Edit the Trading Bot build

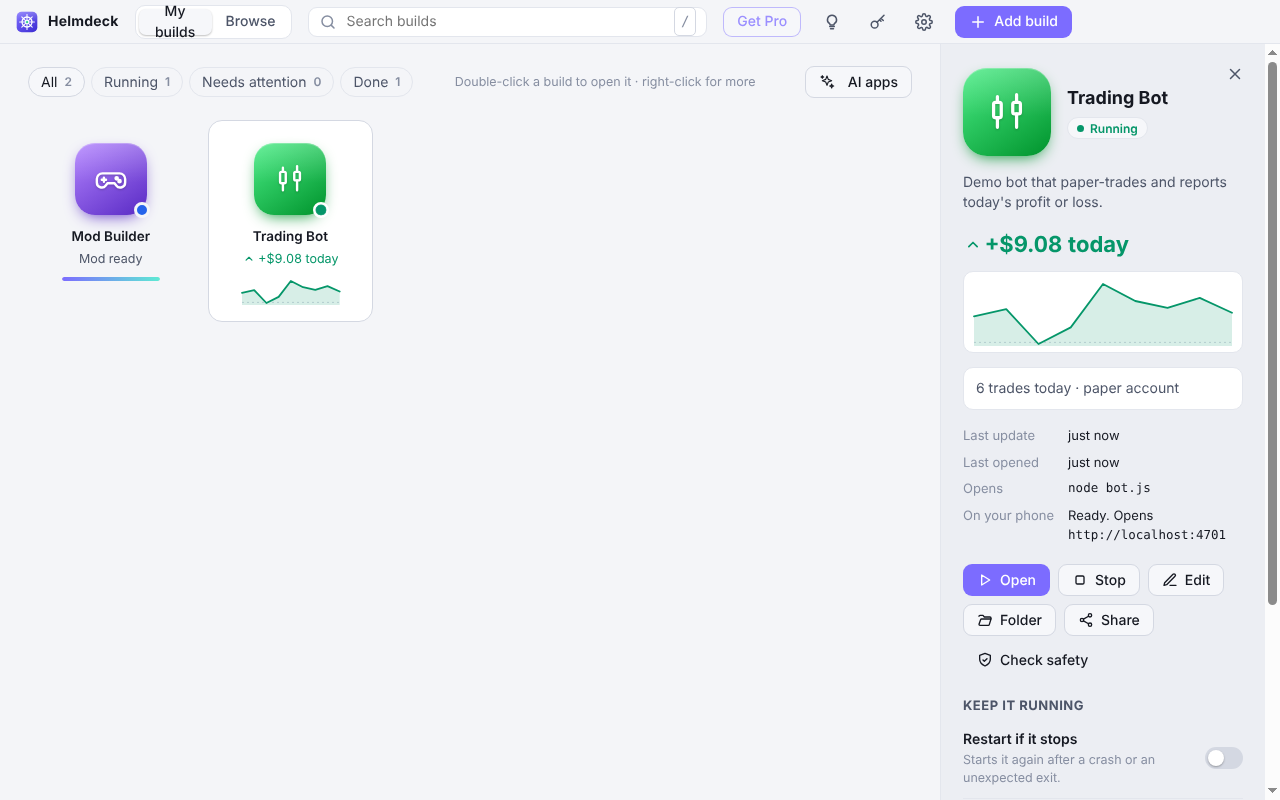point(1186,580)
